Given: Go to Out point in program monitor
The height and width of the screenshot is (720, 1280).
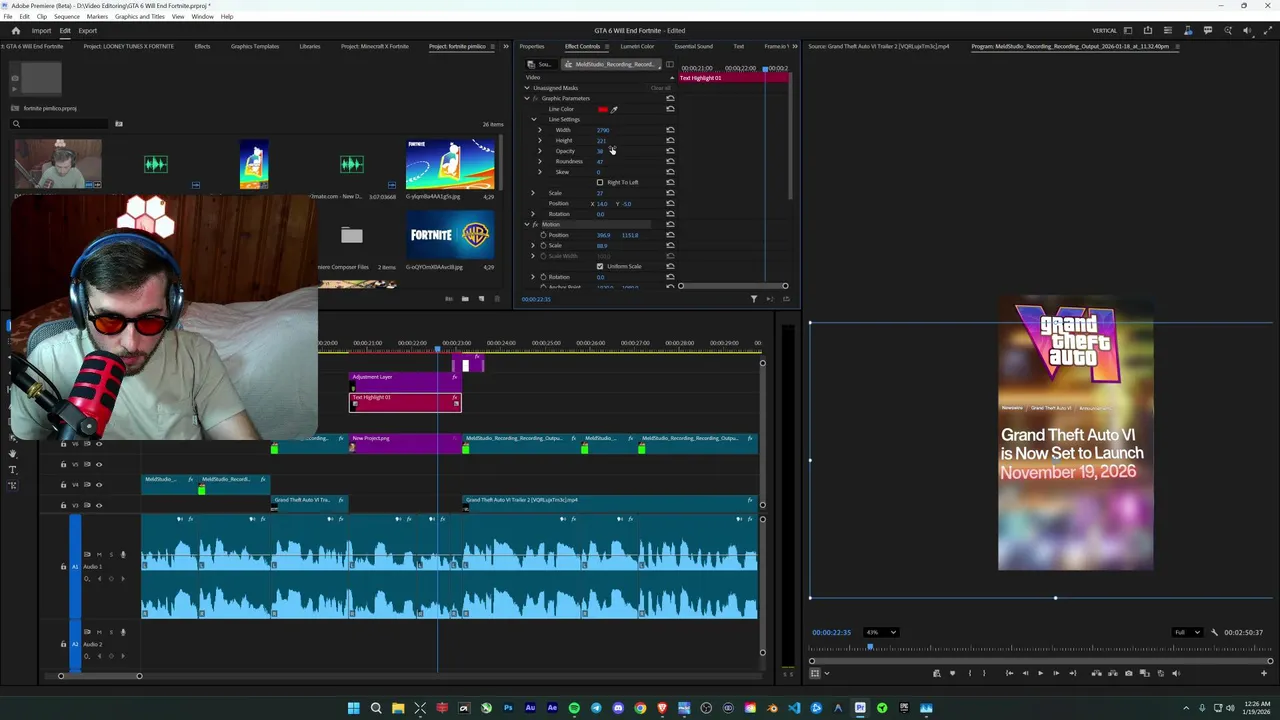Looking at the screenshot, I should click(x=1072, y=673).
